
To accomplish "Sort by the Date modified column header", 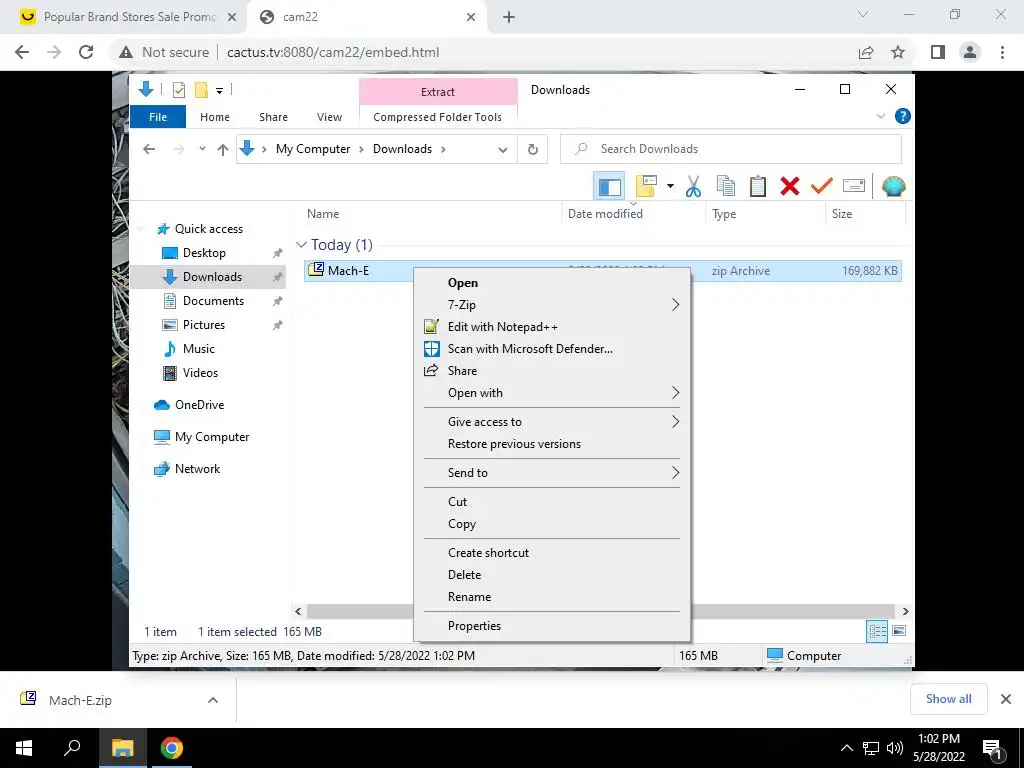I will tap(633, 214).
